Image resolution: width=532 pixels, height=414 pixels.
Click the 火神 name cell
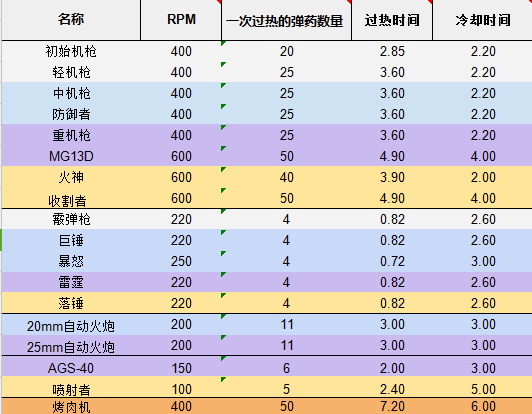71,177
